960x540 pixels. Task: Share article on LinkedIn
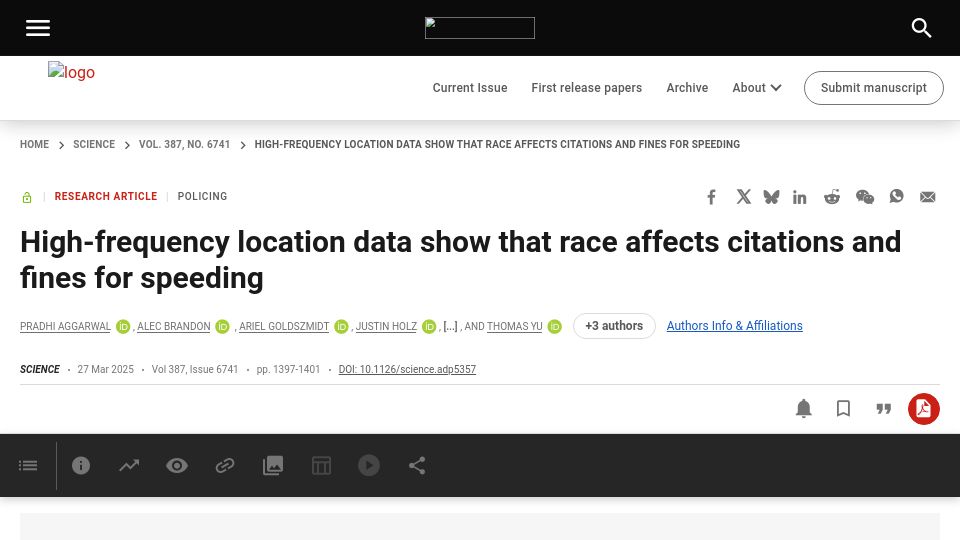tap(800, 197)
